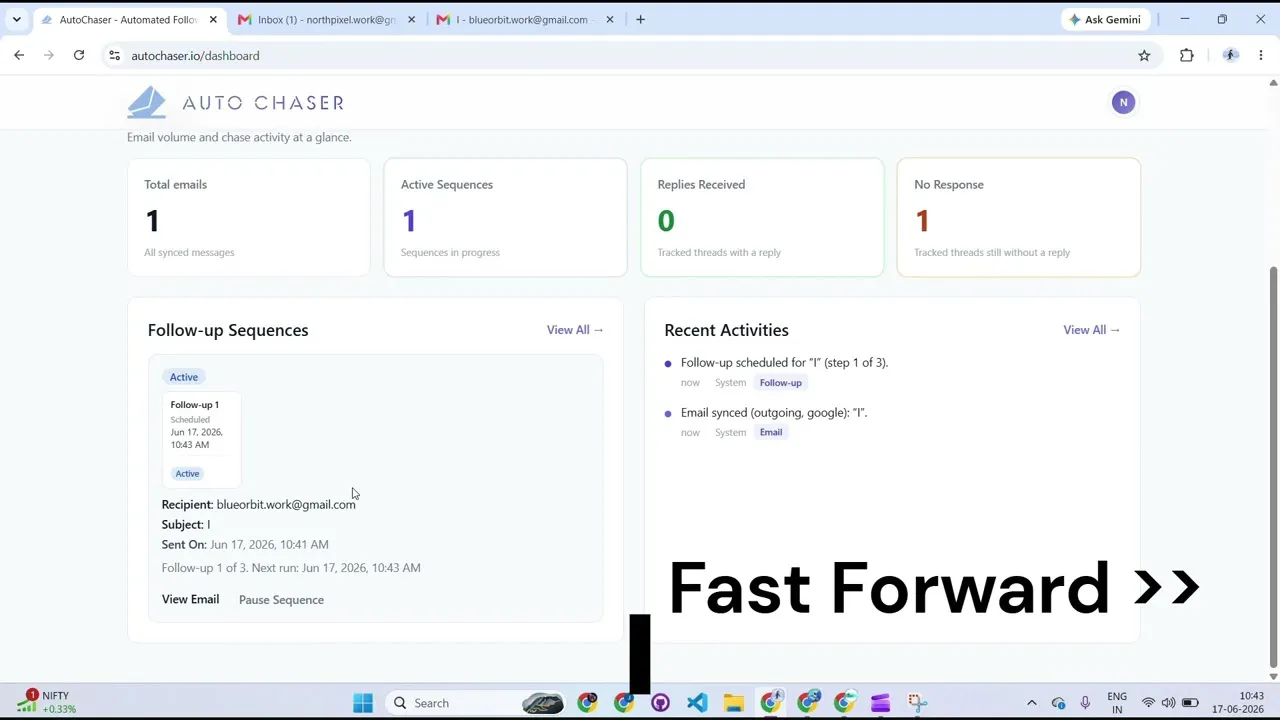Image resolution: width=1280 pixels, height=720 pixels.
Task: Launch Visual Studio Code from taskbar
Action: point(697,703)
